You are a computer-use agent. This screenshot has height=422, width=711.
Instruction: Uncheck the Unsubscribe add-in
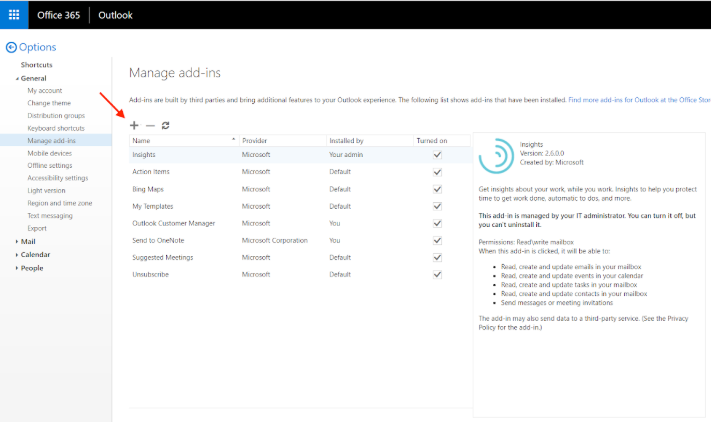tap(437, 274)
